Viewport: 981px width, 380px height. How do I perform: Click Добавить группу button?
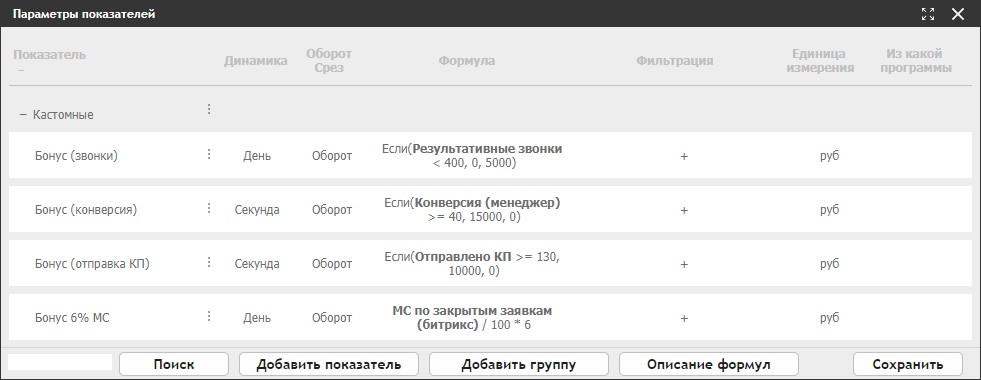click(x=519, y=364)
